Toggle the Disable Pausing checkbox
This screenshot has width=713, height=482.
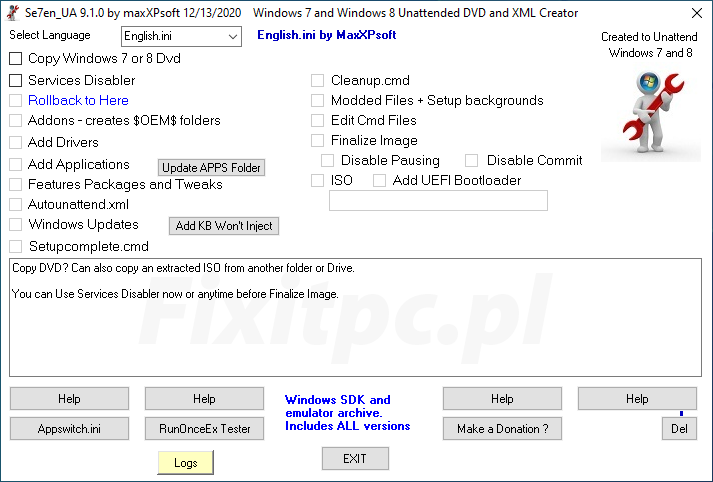click(x=327, y=161)
